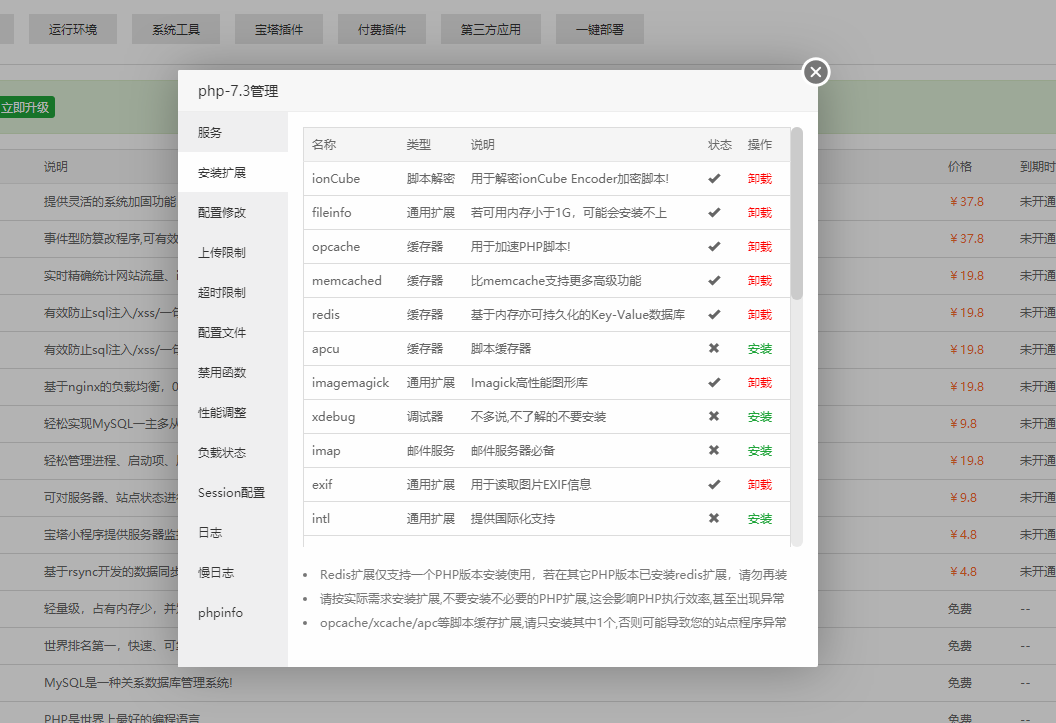Uninstall the ionCube extension
Screen dimensions: 1056x723
[x=760, y=178]
